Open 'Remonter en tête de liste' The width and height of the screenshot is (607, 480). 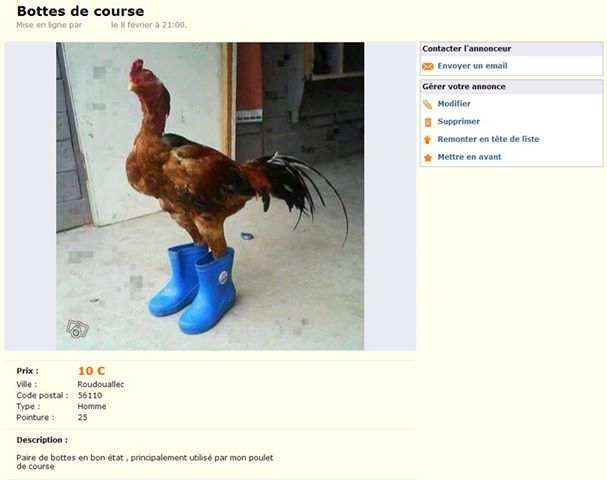tap(488, 139)
